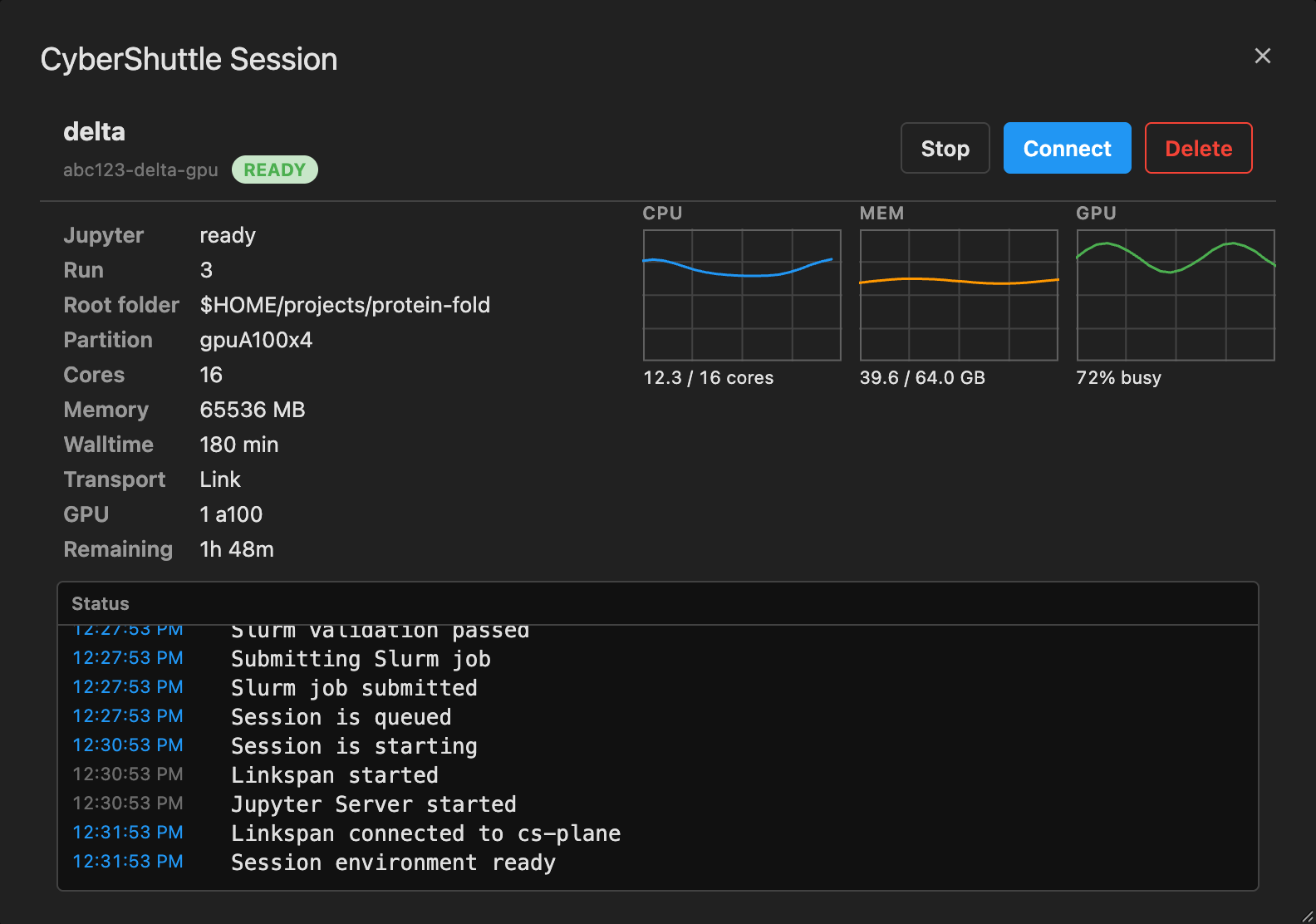The image size is (1316, 924).
Task: Click the window resize grip icon
Action: click(x=1306, y=915)
